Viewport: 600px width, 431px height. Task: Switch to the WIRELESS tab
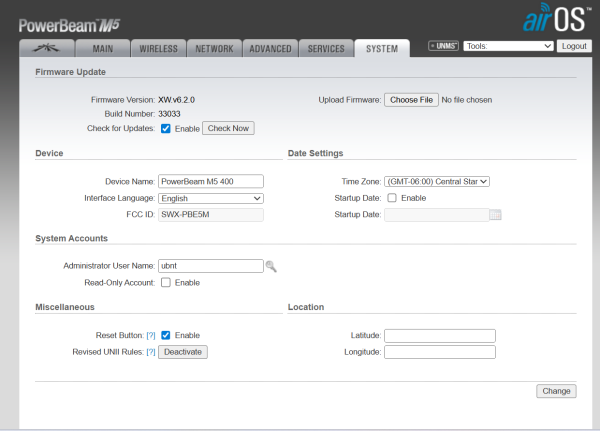159,48
